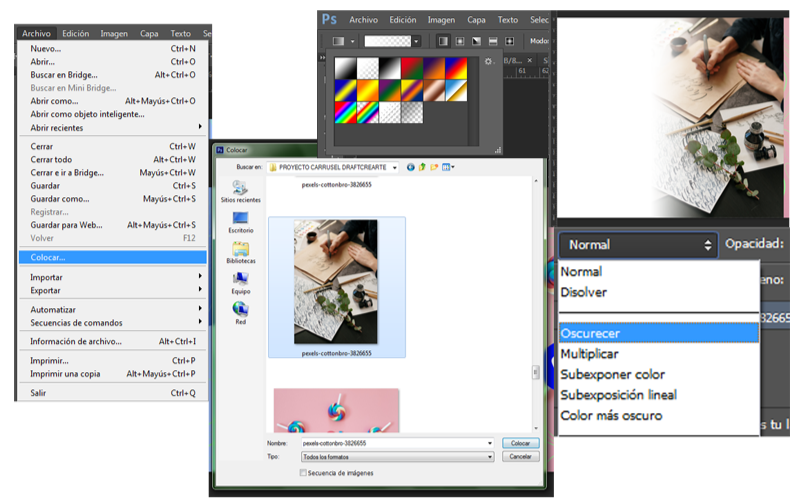Screen dimensions: 800x502
Task: Select Color más oscuro blend mode
Action: point(659,415)
